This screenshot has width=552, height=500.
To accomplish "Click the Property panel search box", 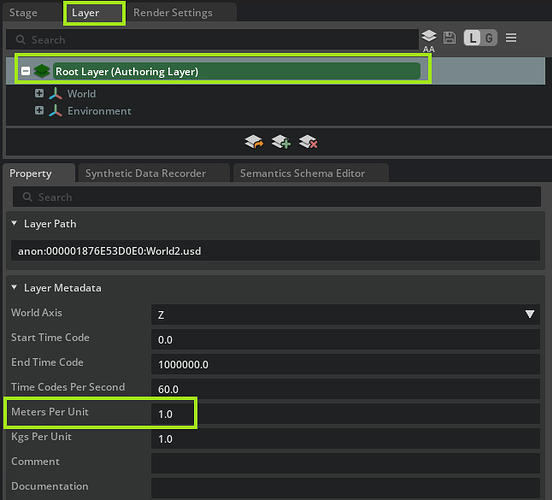I will pos(277,197).
